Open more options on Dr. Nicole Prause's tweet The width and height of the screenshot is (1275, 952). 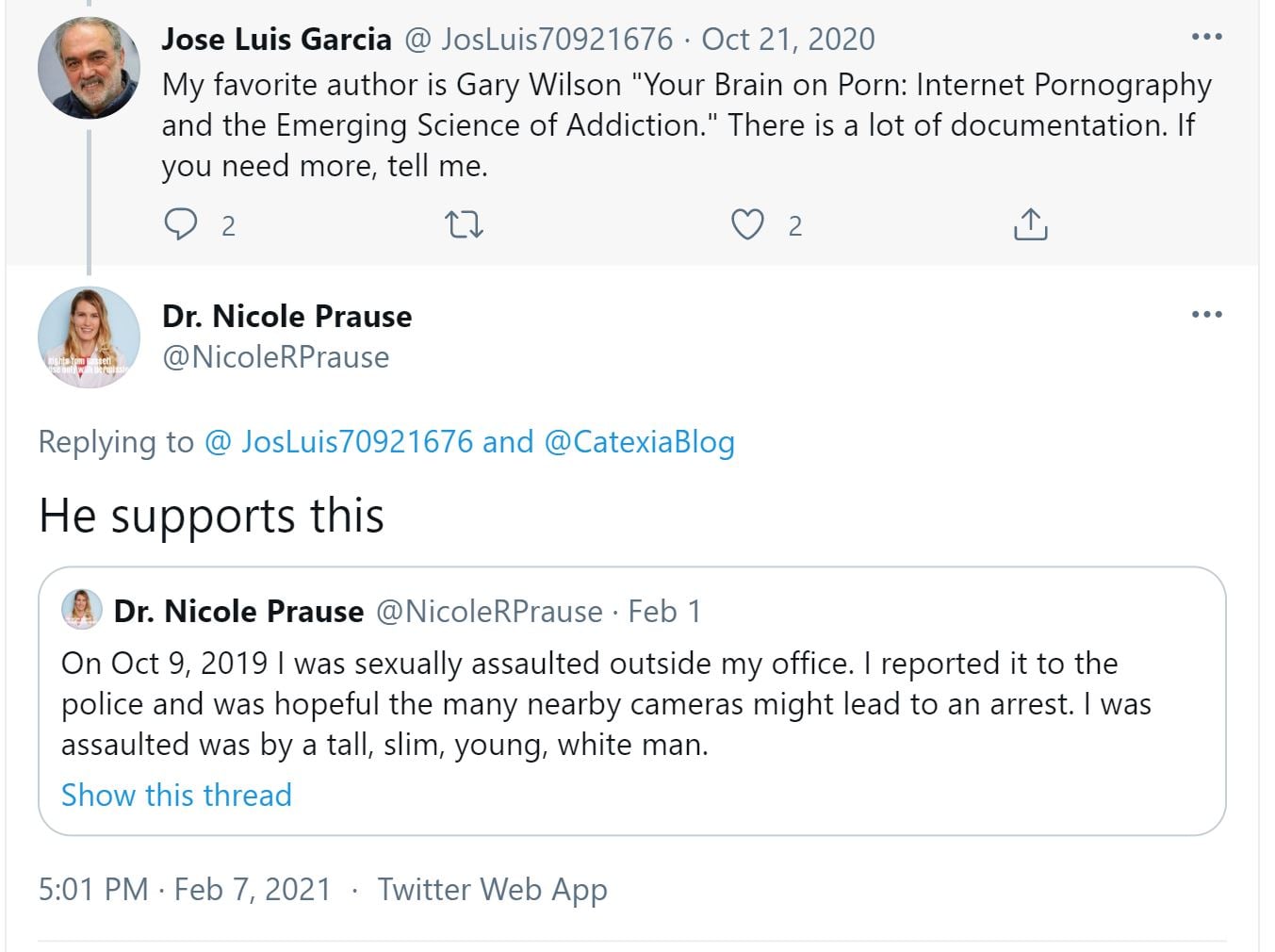pos(1206,314)
